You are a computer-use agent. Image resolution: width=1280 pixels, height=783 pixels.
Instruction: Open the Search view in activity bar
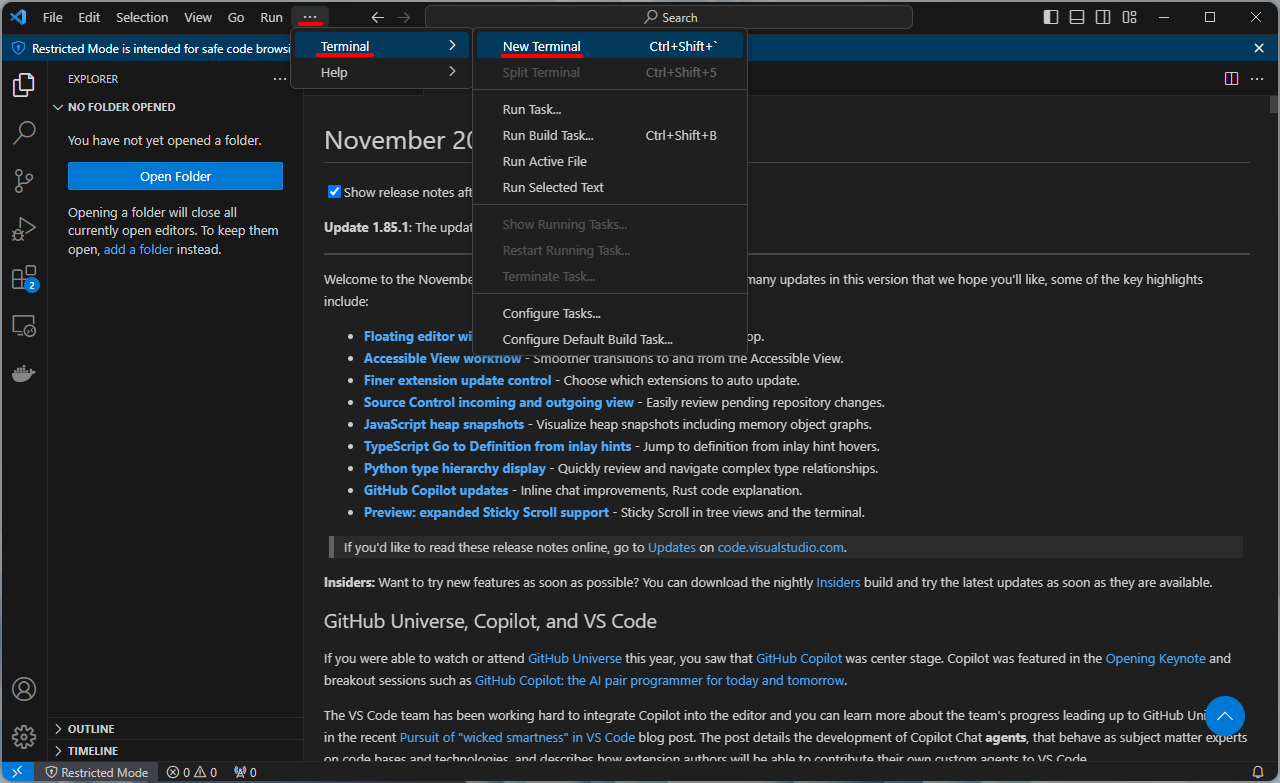[x=24, y=132]
